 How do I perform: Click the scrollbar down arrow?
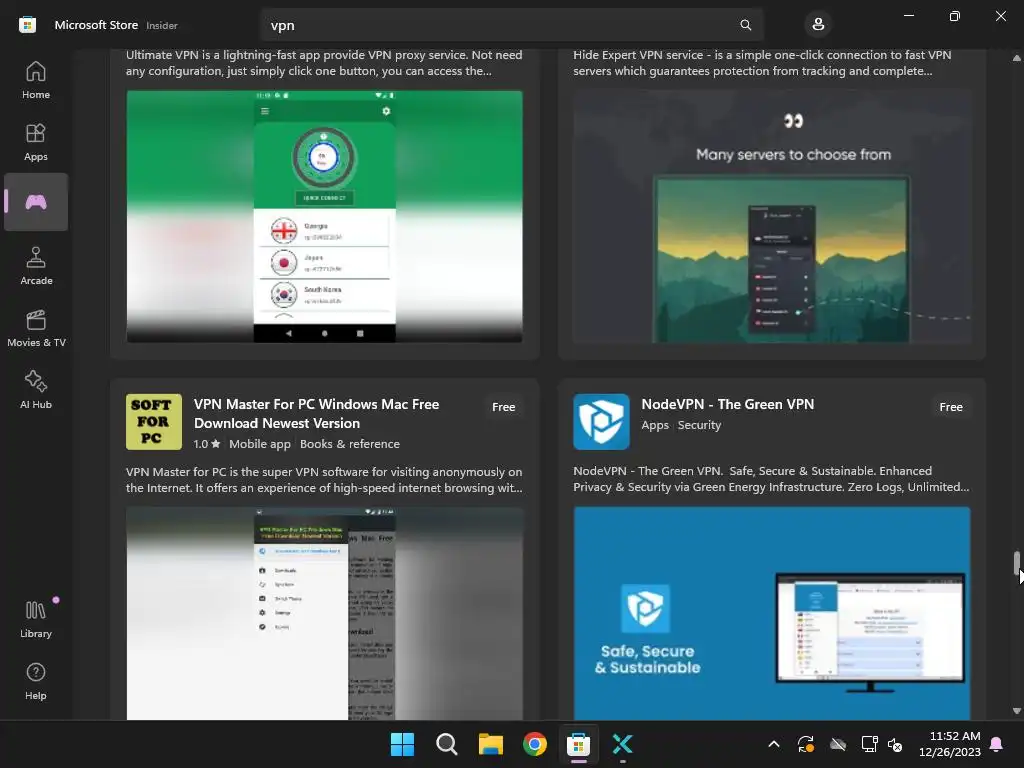[1016, 711]
